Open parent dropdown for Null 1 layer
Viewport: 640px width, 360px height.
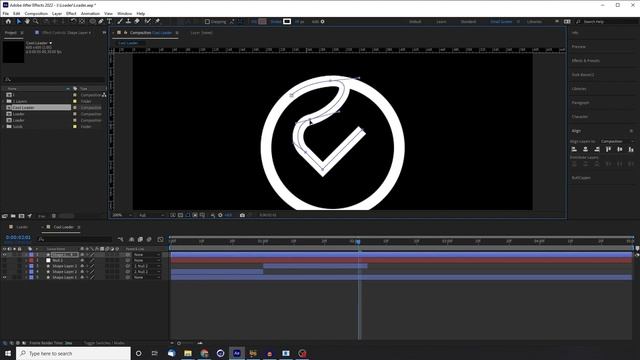click(x=147, y=260)
